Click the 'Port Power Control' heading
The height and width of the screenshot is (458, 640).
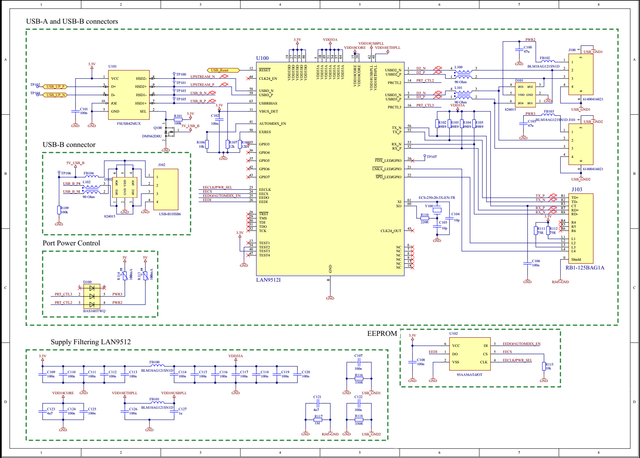click(71, 243)
